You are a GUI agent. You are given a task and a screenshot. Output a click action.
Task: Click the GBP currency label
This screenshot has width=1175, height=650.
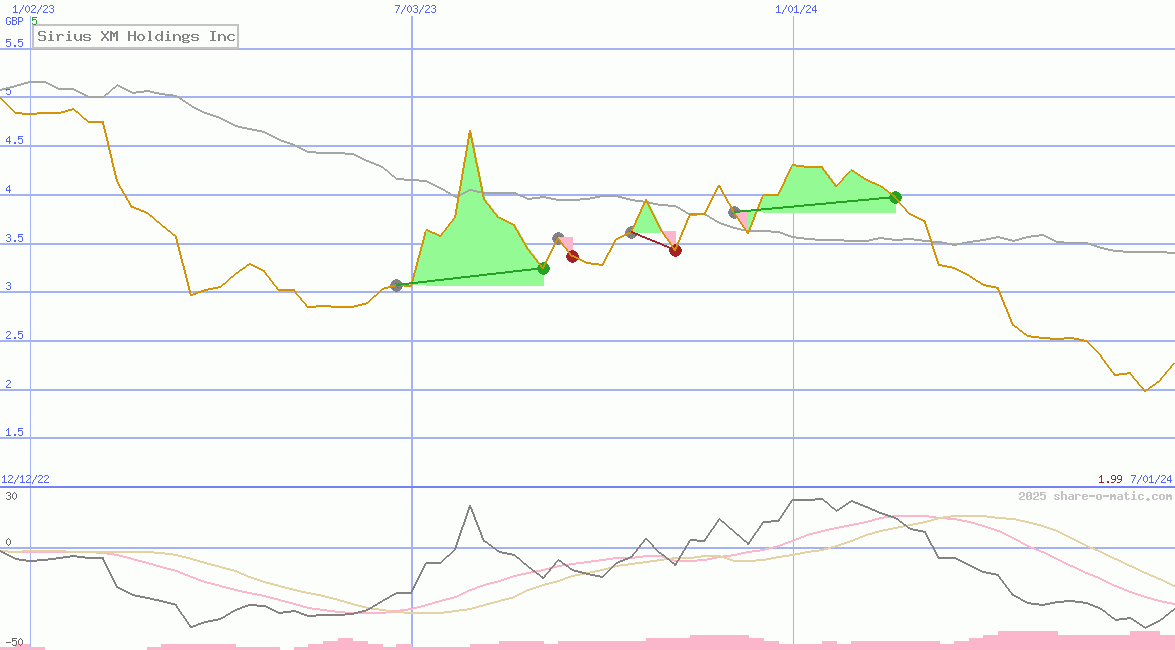click(x=16, y=22)
